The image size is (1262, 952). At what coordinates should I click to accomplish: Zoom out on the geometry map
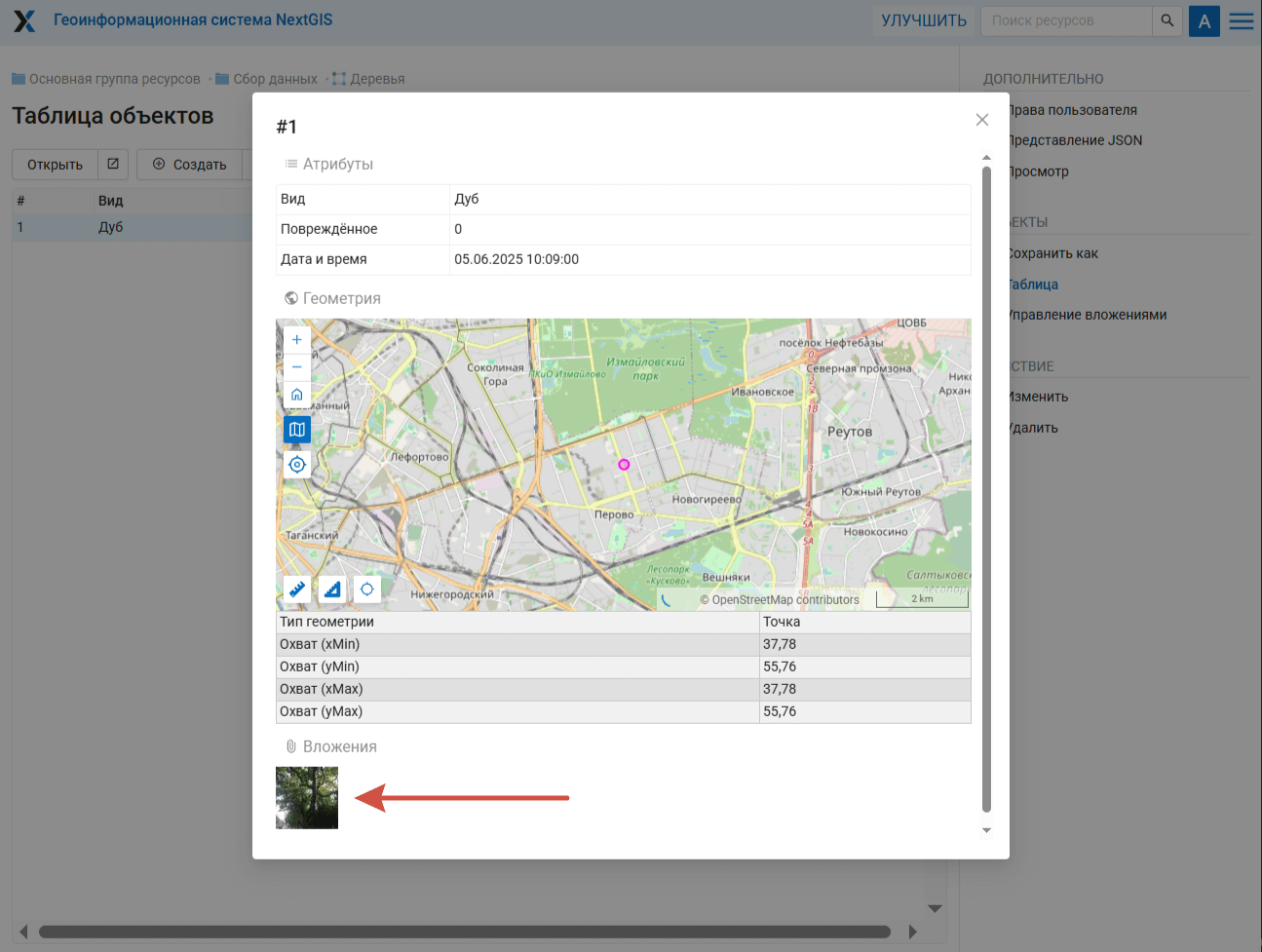[297, 367]
